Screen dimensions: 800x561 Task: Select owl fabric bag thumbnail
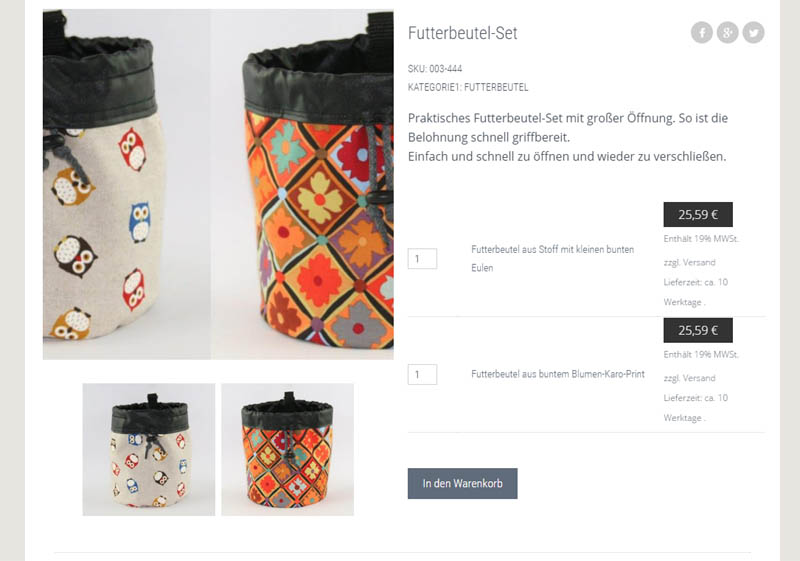coord(149,449)
